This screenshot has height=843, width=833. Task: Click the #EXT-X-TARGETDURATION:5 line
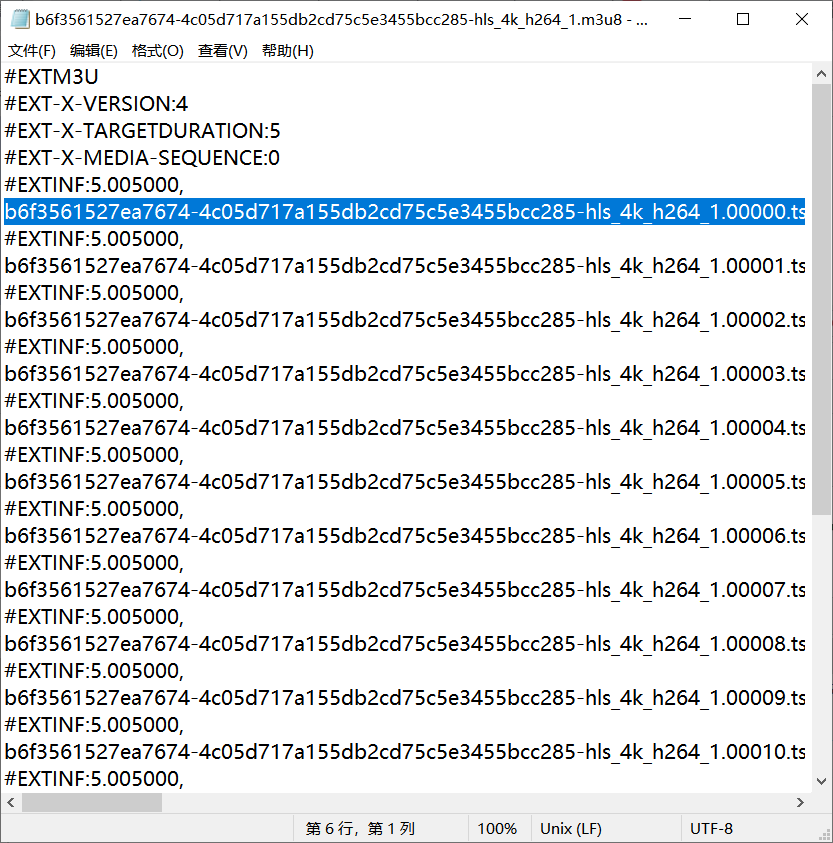coord(143,131)
